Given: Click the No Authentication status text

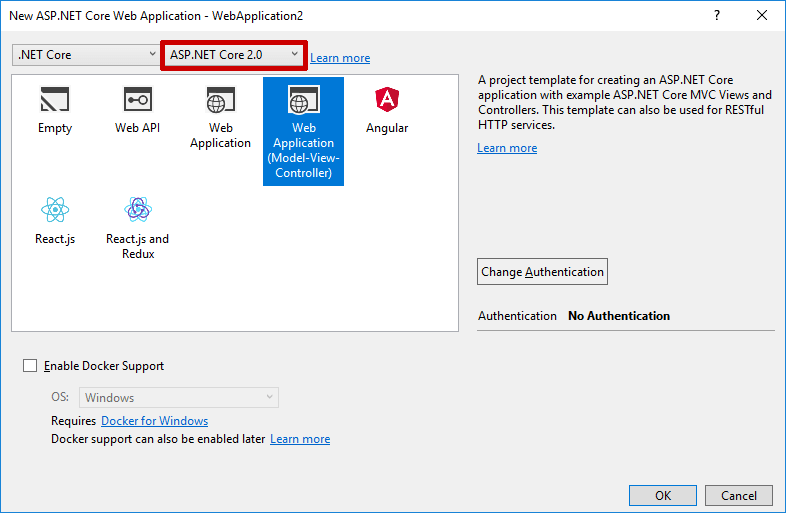Looking at the screenshot, I should coord(619,316).
